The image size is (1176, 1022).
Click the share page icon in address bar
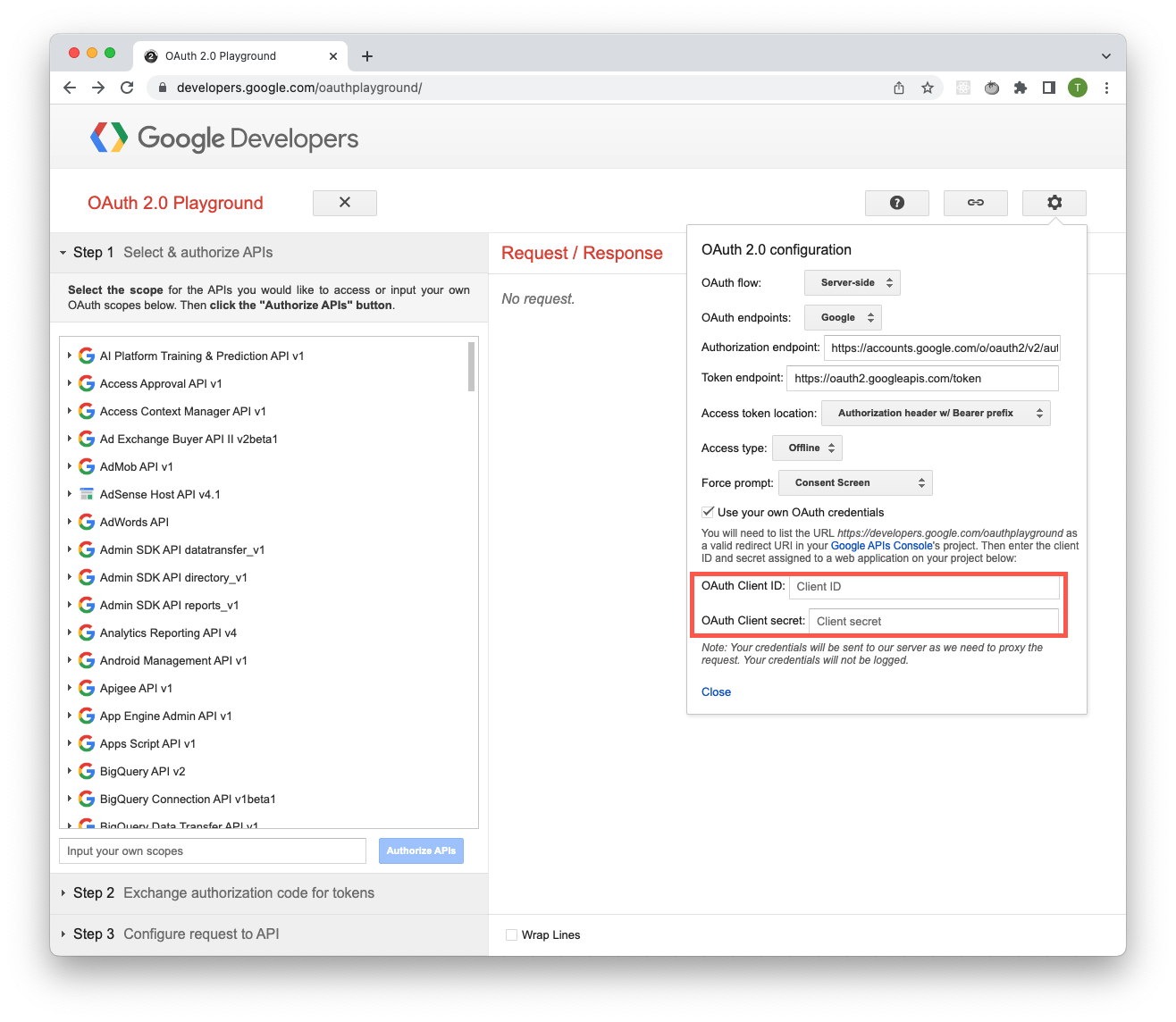899,88
